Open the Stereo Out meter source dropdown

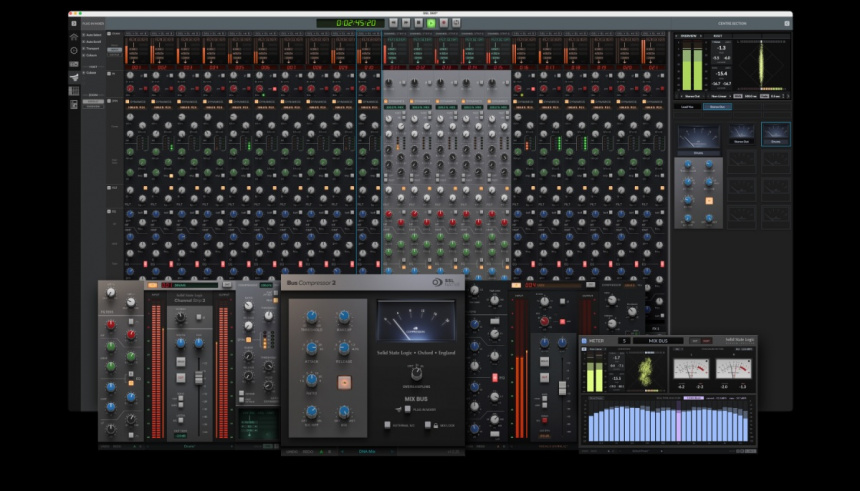[692, 96]
